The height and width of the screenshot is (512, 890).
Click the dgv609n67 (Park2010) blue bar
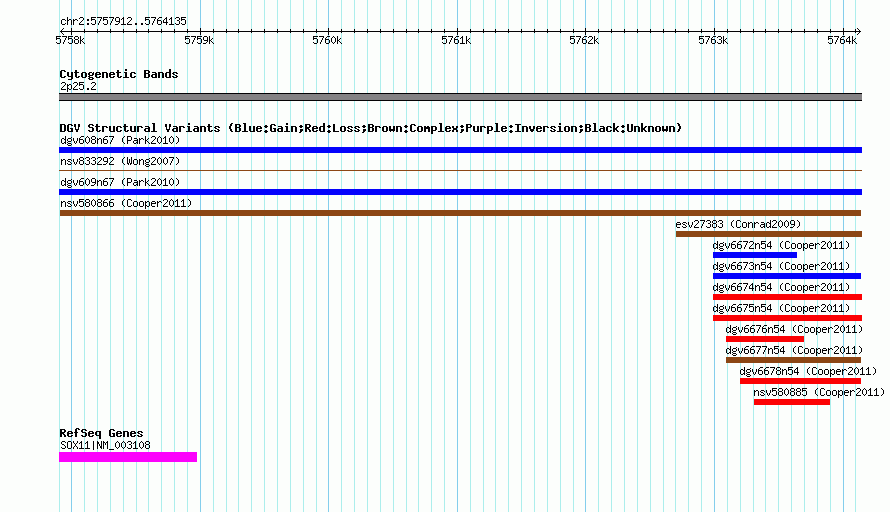click(460, 192)
